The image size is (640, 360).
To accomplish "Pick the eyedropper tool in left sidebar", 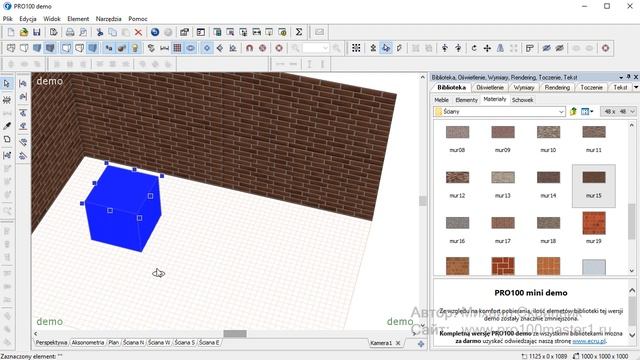I will 7,126.
